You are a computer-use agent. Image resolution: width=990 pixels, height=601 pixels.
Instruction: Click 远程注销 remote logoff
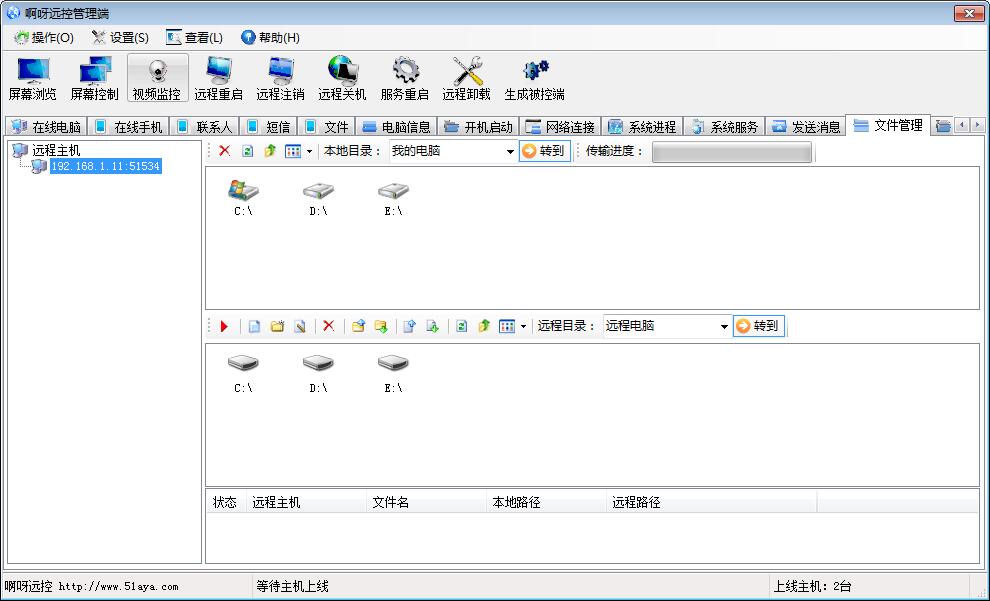pyautogui.click(x=280, y=78)
